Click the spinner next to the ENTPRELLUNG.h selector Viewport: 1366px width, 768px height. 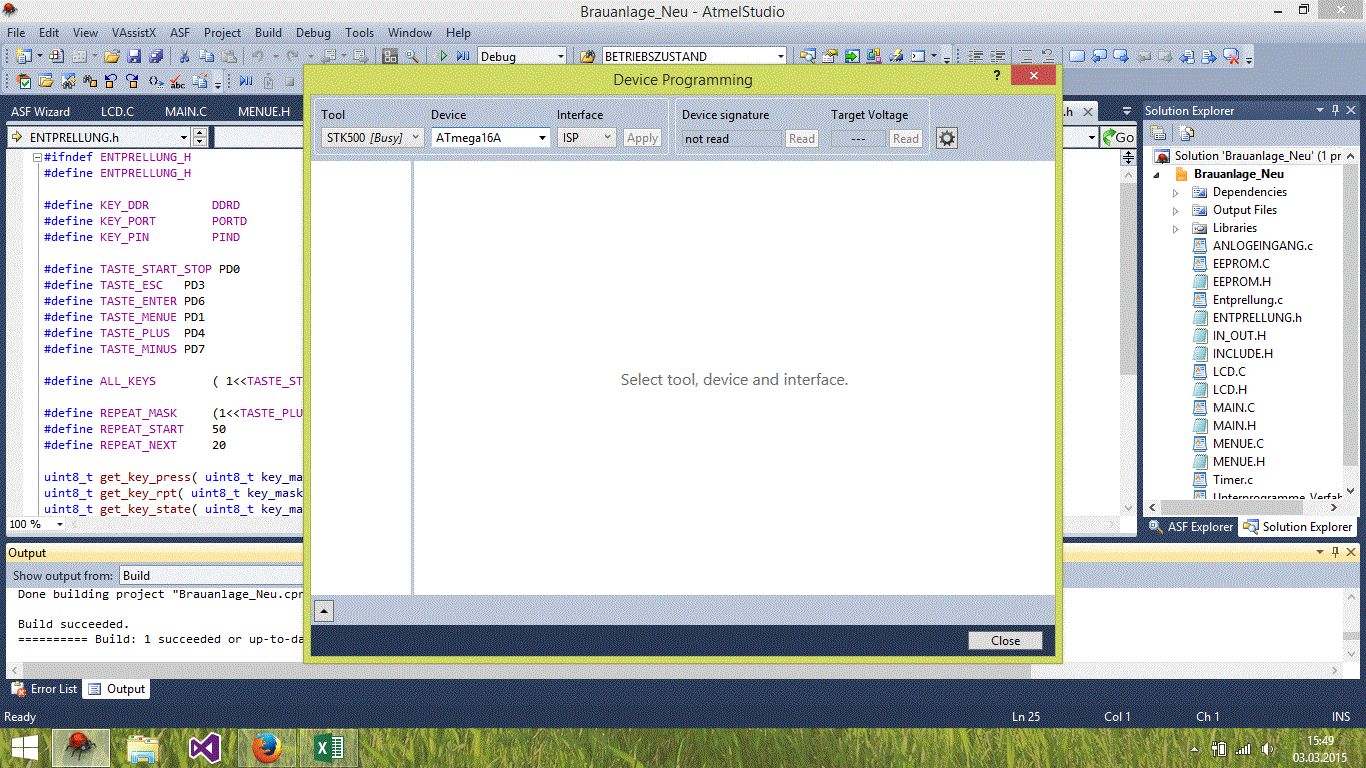[x=200, y=137]
